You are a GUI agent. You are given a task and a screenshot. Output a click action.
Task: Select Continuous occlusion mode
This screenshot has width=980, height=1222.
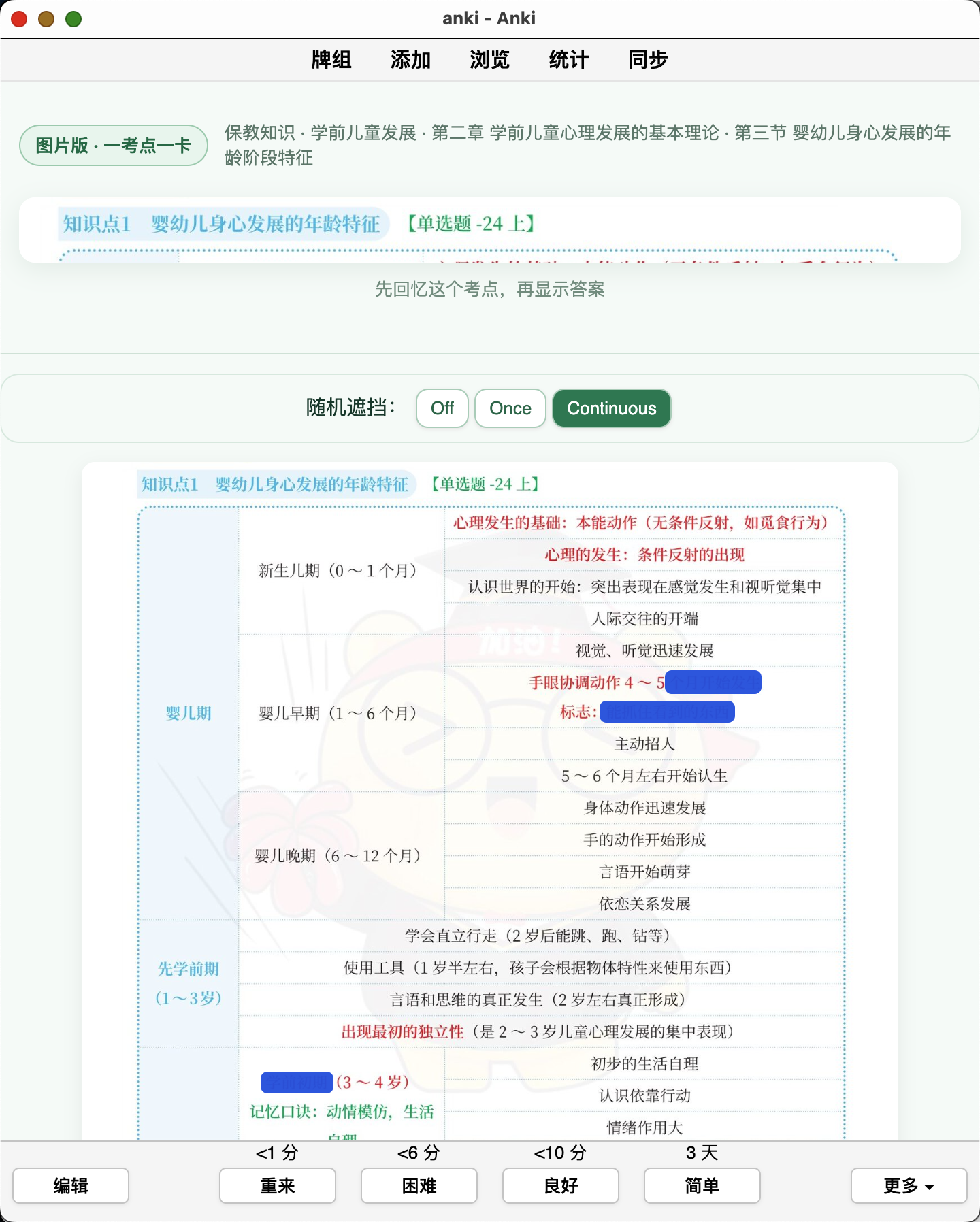coord(612,408)
